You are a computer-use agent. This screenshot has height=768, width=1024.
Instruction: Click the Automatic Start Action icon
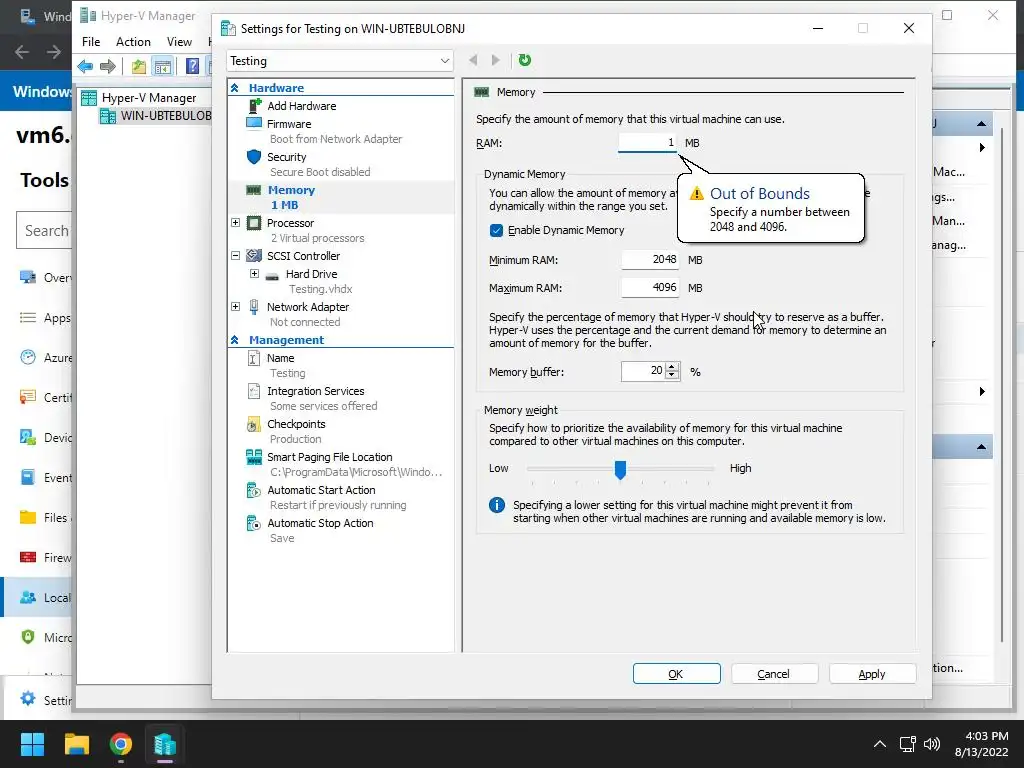(254, 490)
